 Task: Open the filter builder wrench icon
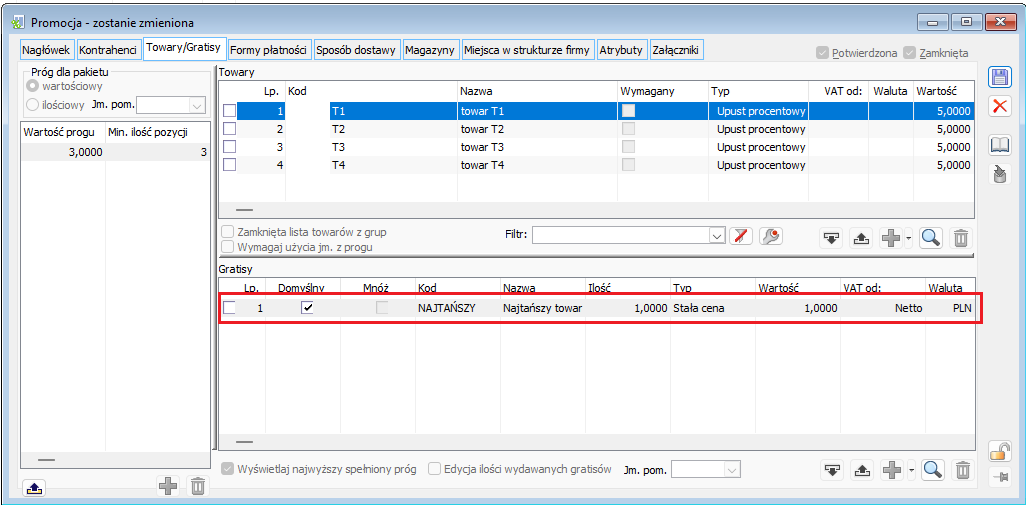coord(770,236)
